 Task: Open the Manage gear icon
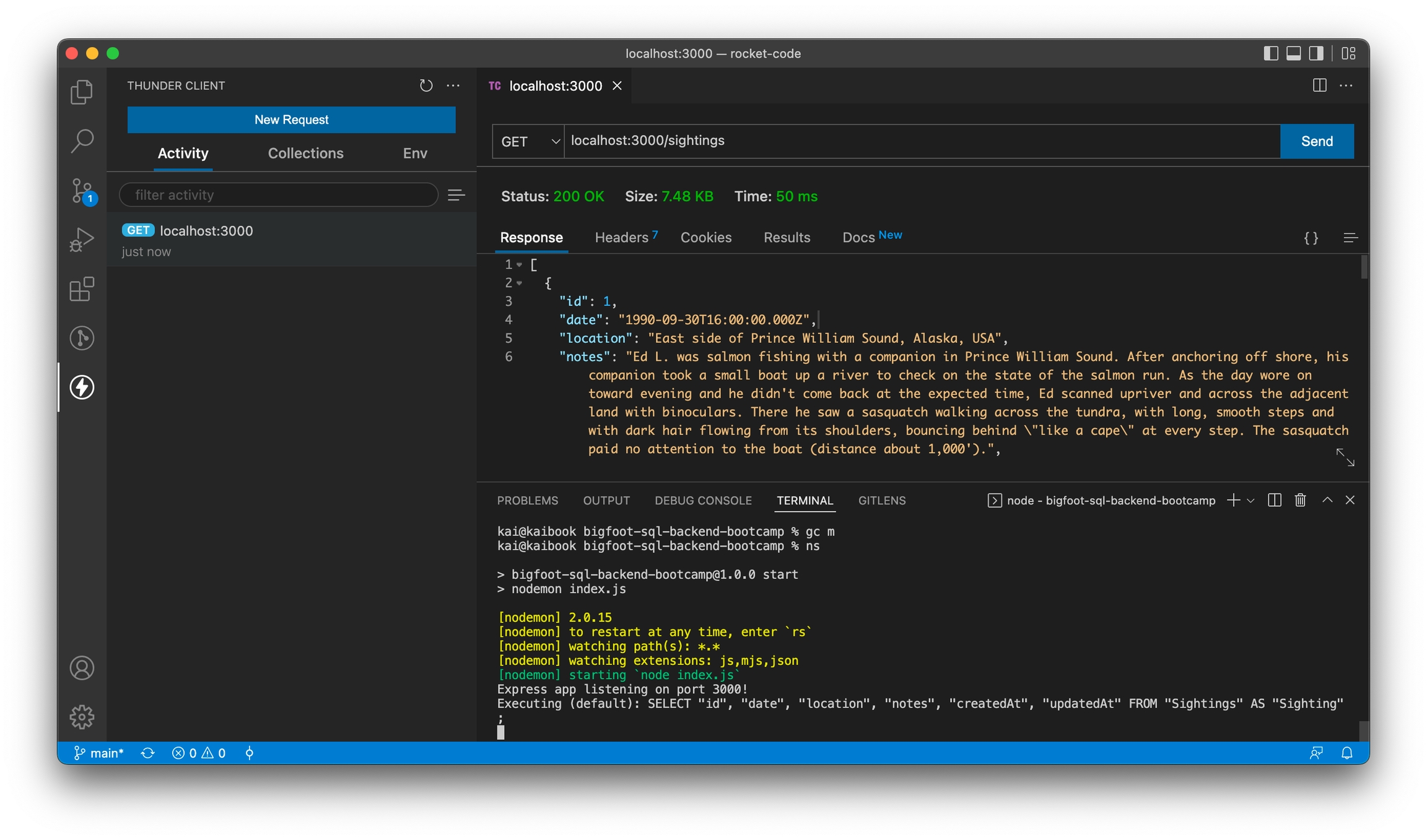[x=82, y=717]
